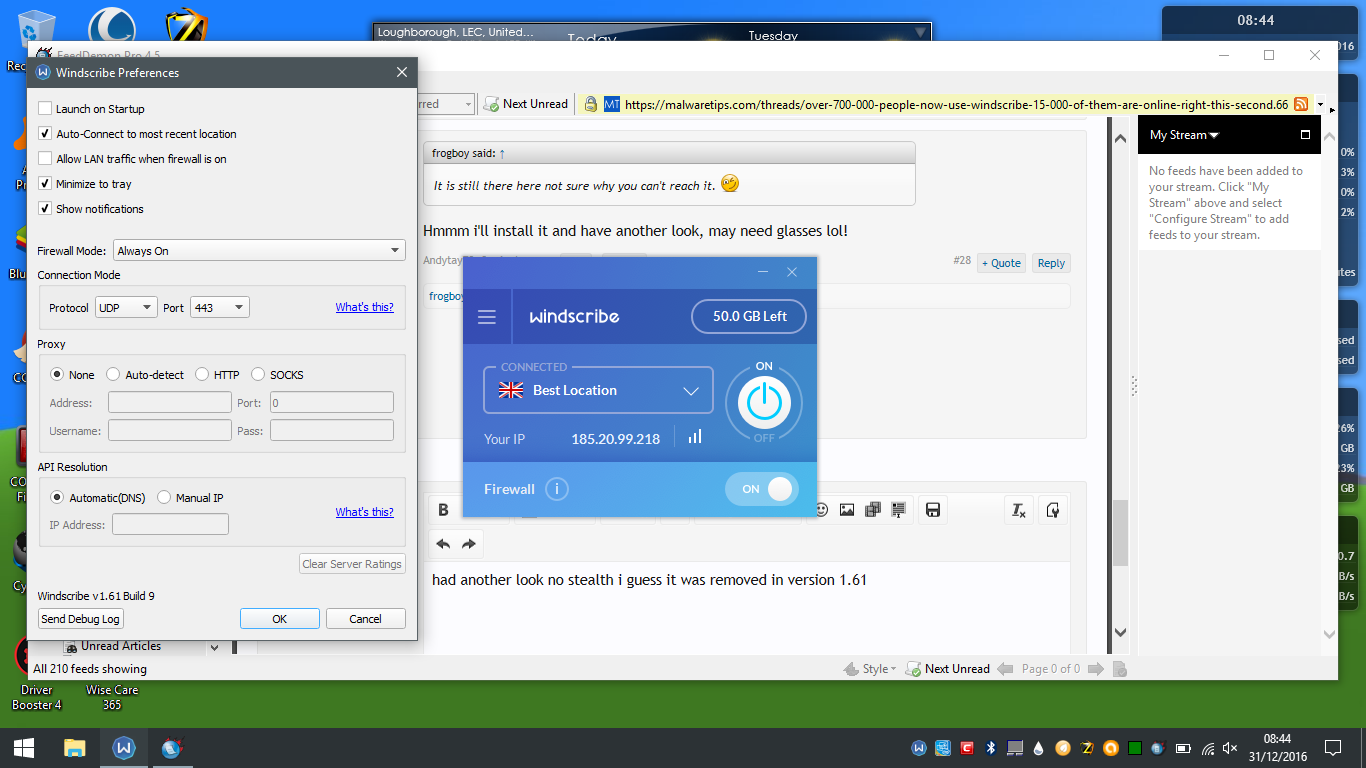Click the Windscribe power connect button

click(764, 402)
